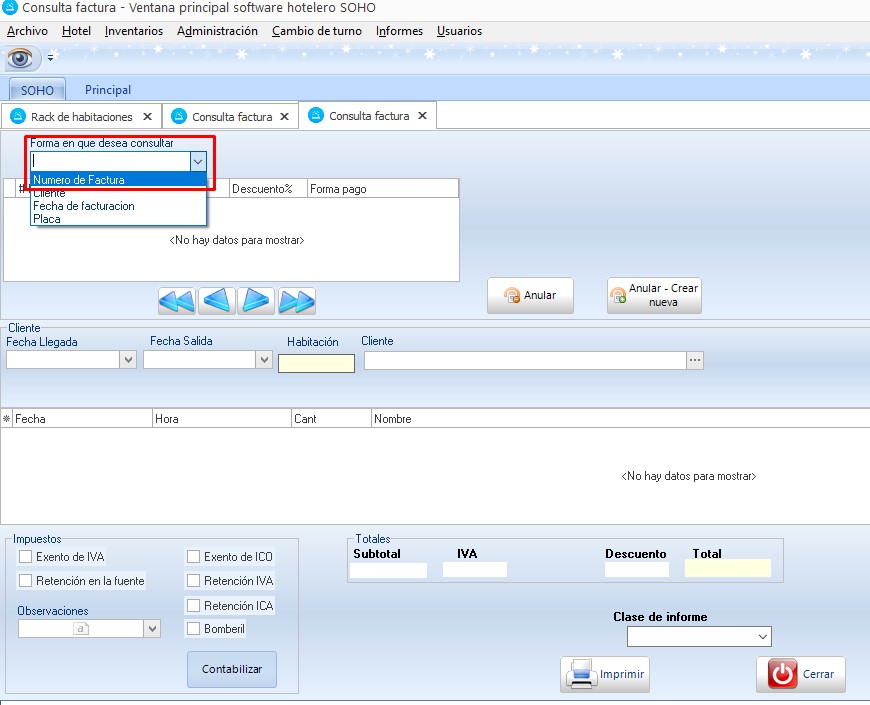The image size is (870, 705).
Task: Open the Inventarios menu
Action: tap(133, 31)
